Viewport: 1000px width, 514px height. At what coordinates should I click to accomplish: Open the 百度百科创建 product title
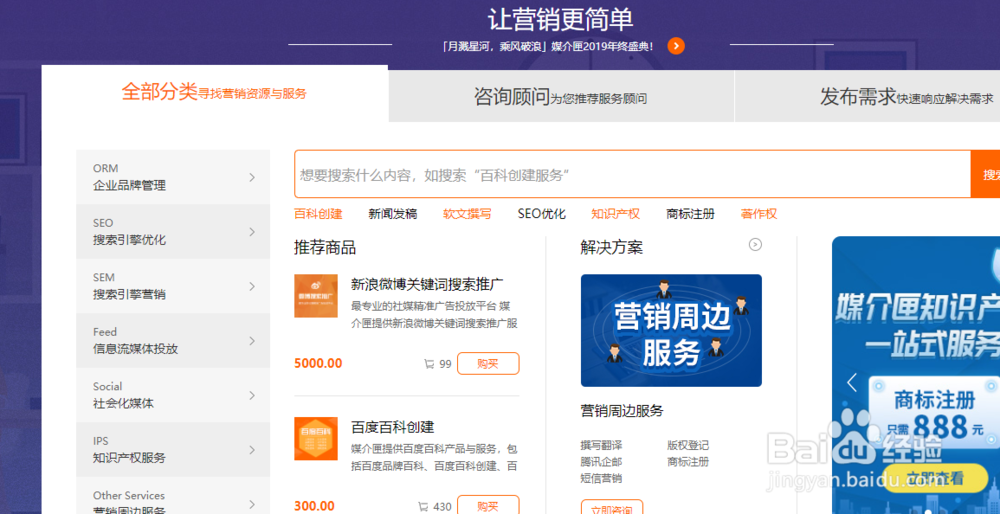[393, 427]
